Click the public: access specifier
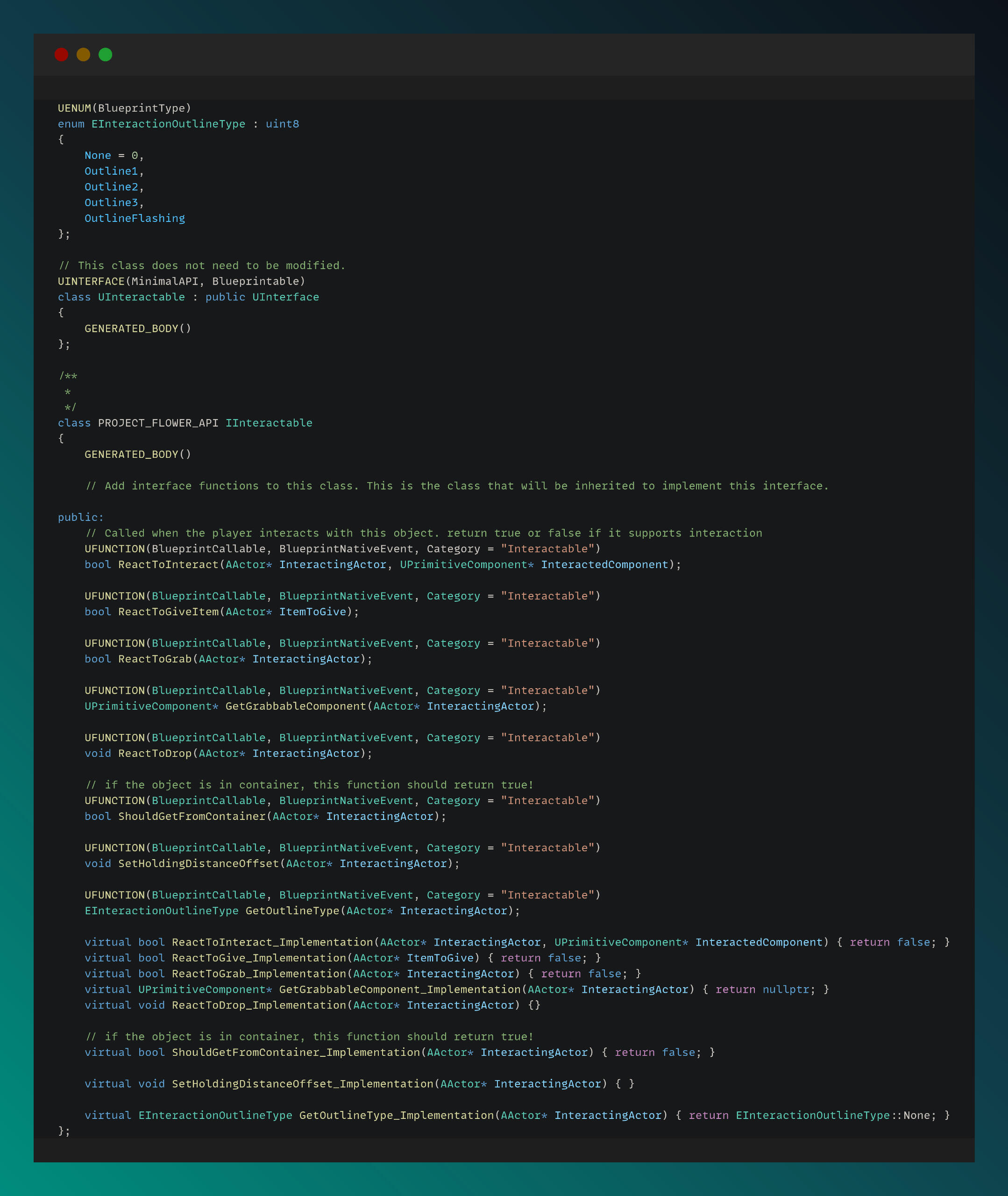The width and height of the screenshot is (1008, 1196). pos(80,517)
